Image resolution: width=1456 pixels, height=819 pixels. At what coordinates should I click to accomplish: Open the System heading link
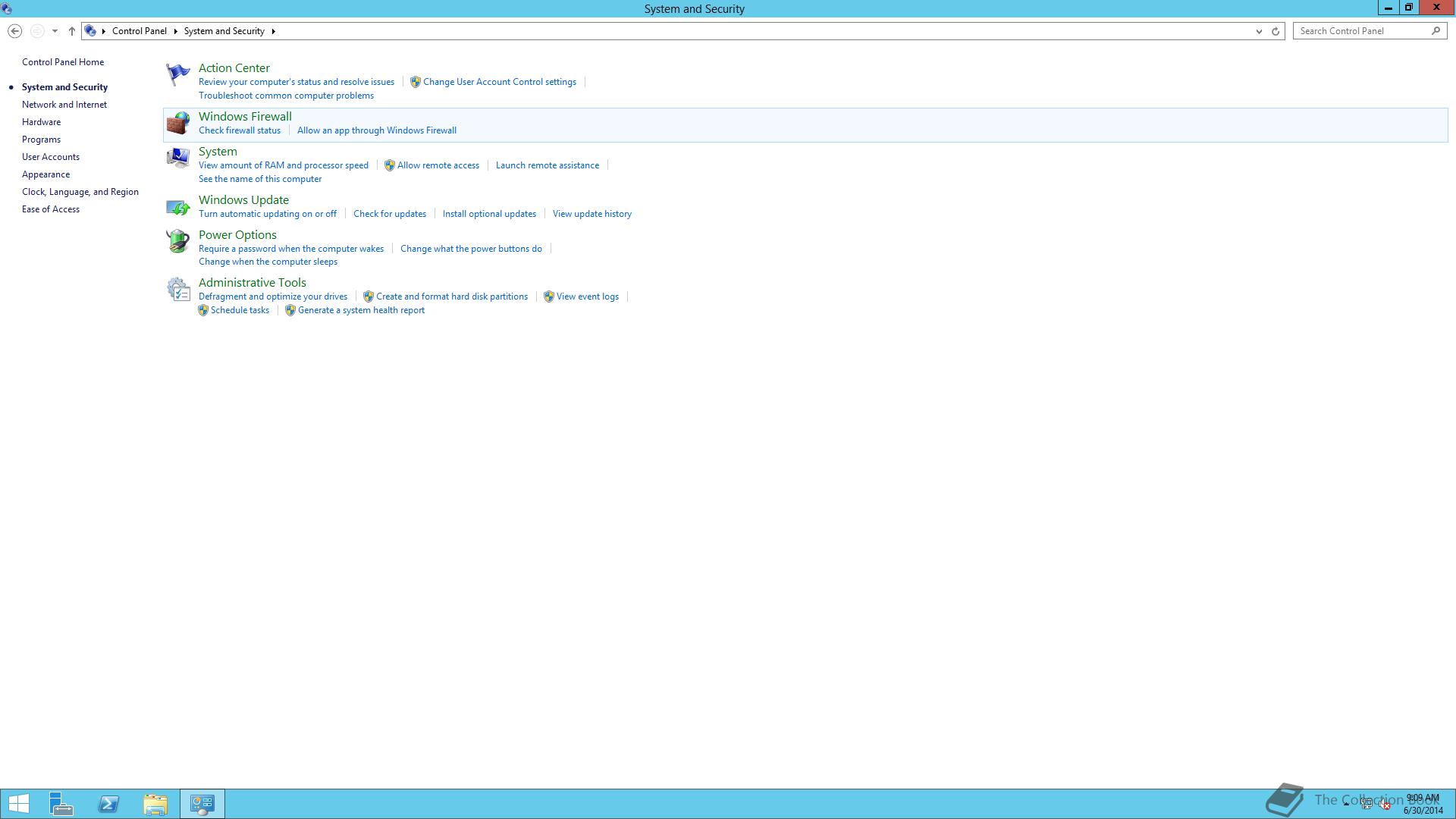[218, 152]
